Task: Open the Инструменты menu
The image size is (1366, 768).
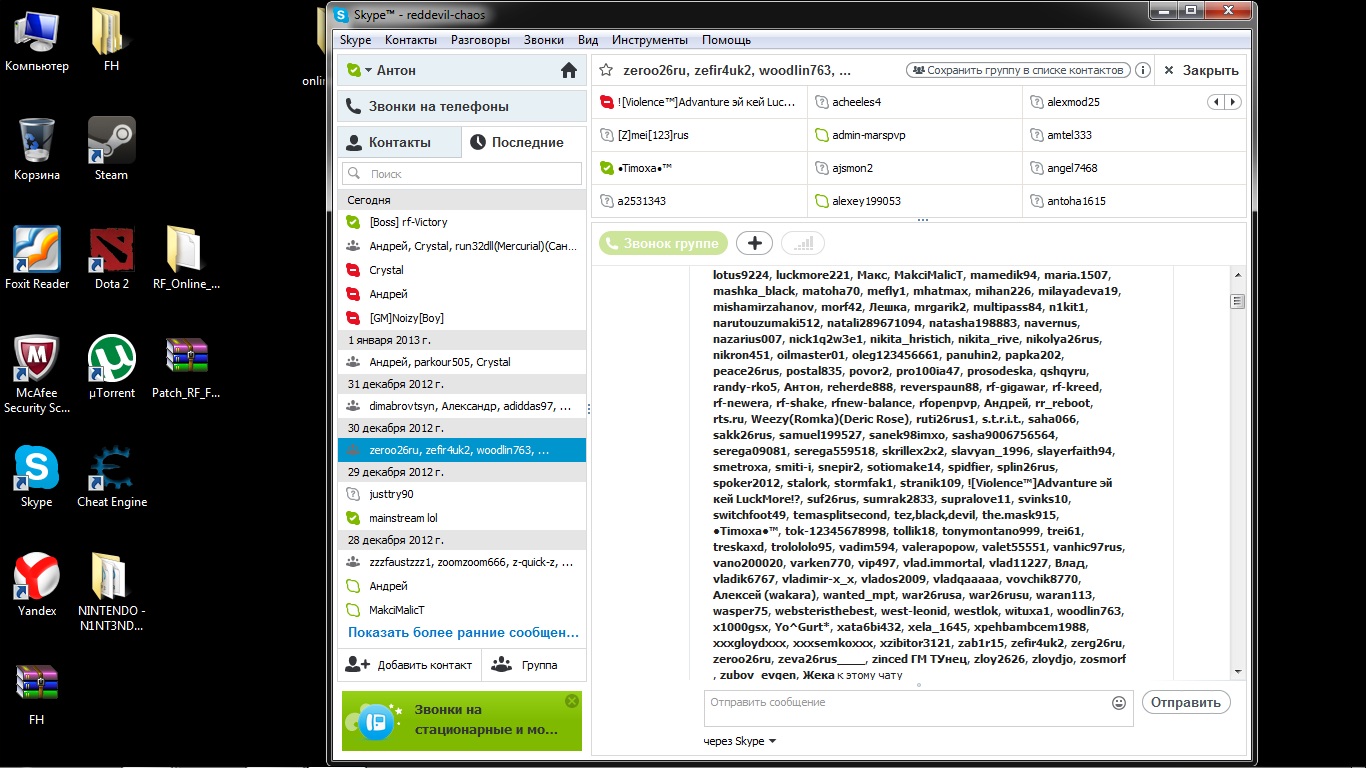Action: [650, 40]
